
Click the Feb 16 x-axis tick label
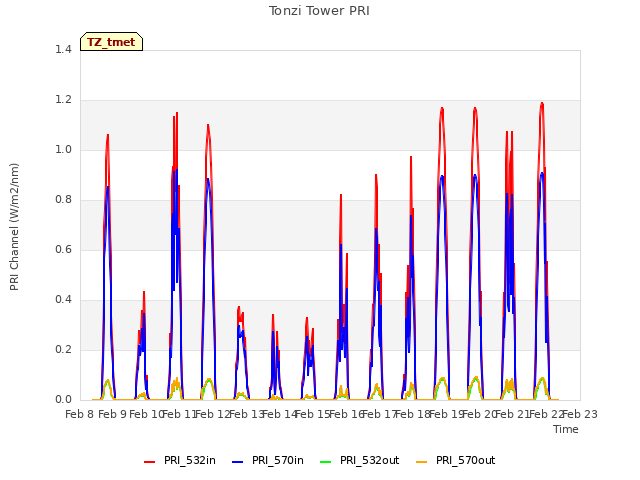(x=347, y=414)
